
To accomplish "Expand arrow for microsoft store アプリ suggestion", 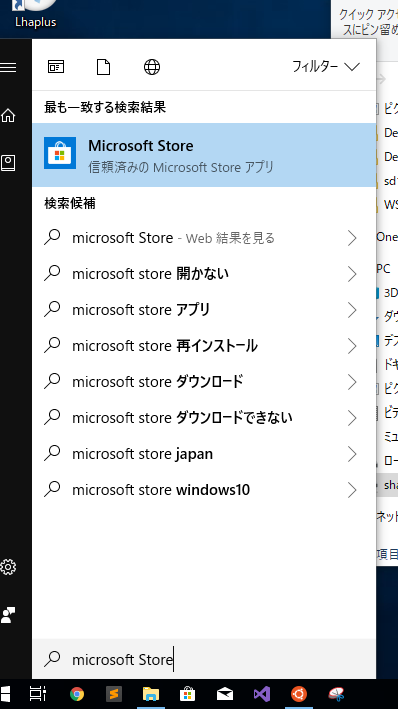I will click(352, 310).
